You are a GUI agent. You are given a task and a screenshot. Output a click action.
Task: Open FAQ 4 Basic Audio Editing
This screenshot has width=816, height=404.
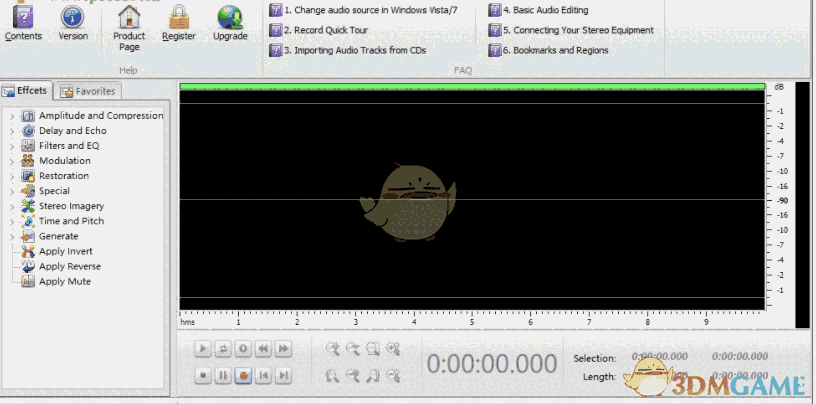click(x=538, y=10)
